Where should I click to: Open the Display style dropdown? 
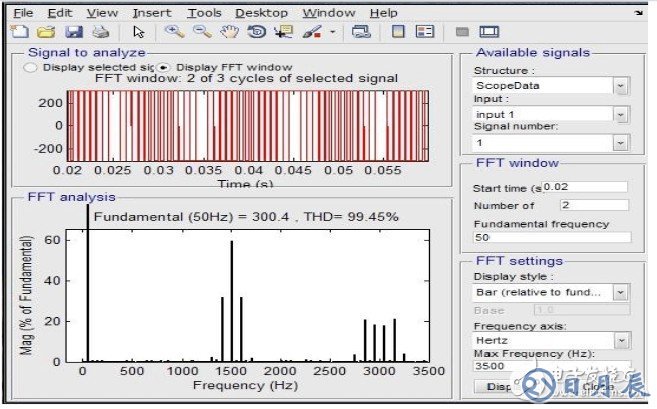pos(620,292)
